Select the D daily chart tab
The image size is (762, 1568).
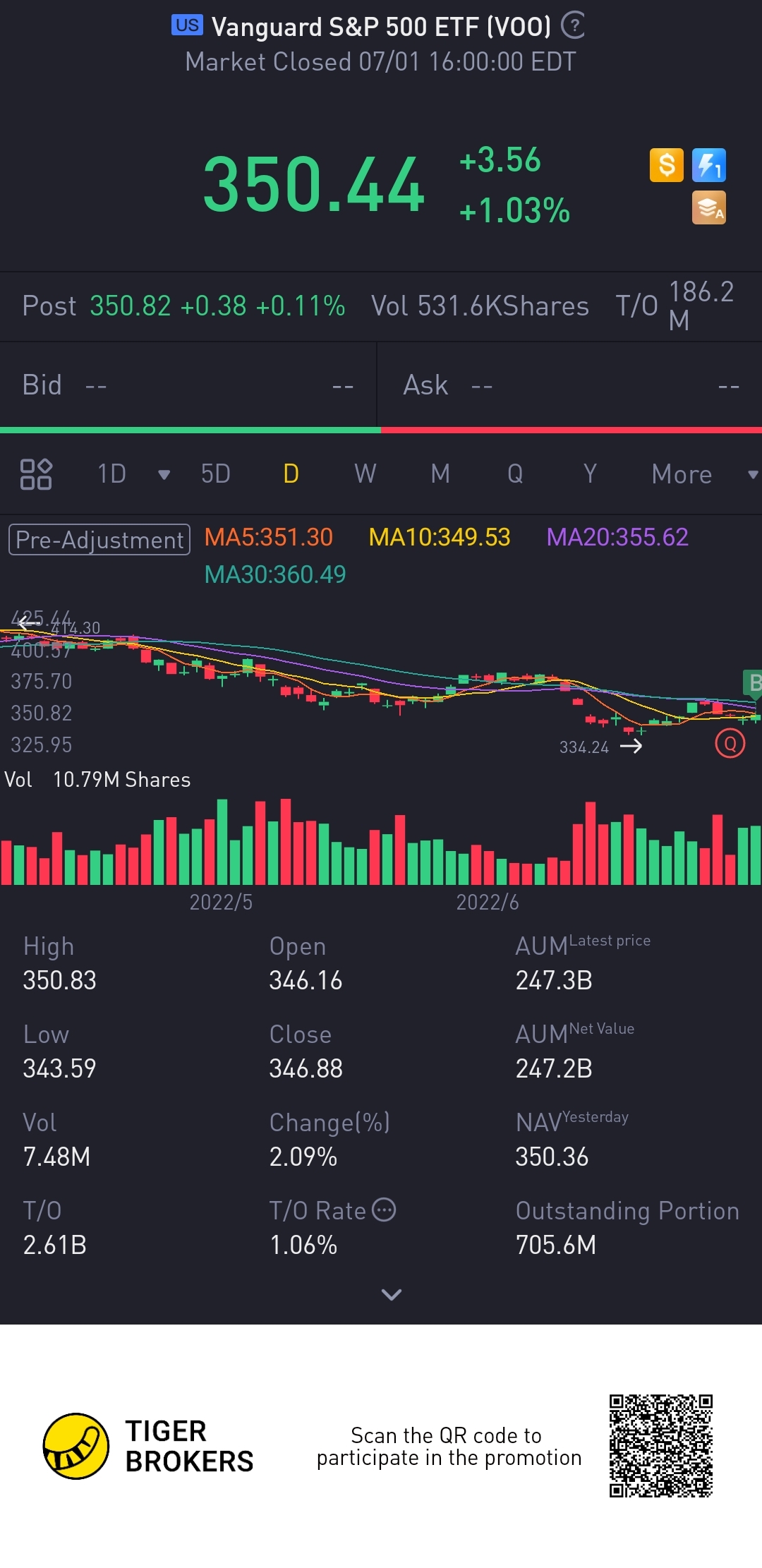pyautogui.click(x=291, y=474)
